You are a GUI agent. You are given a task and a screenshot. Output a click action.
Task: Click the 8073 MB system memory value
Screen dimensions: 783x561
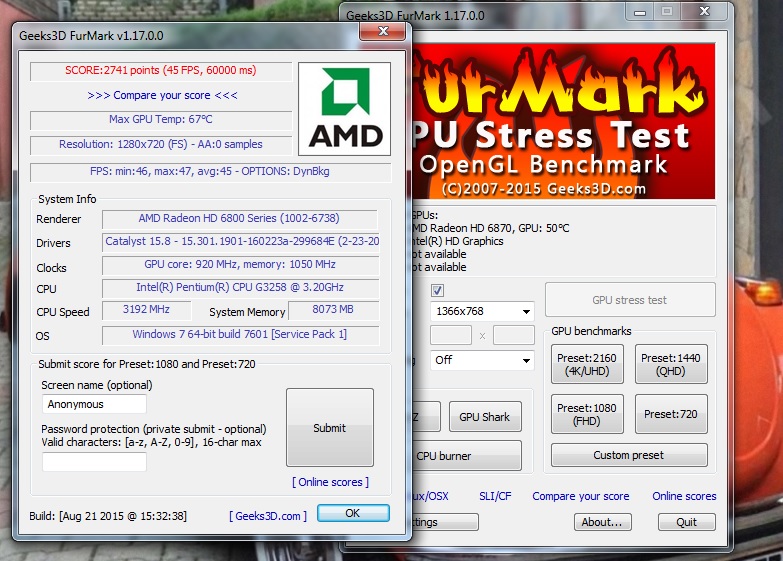point(333,309)
